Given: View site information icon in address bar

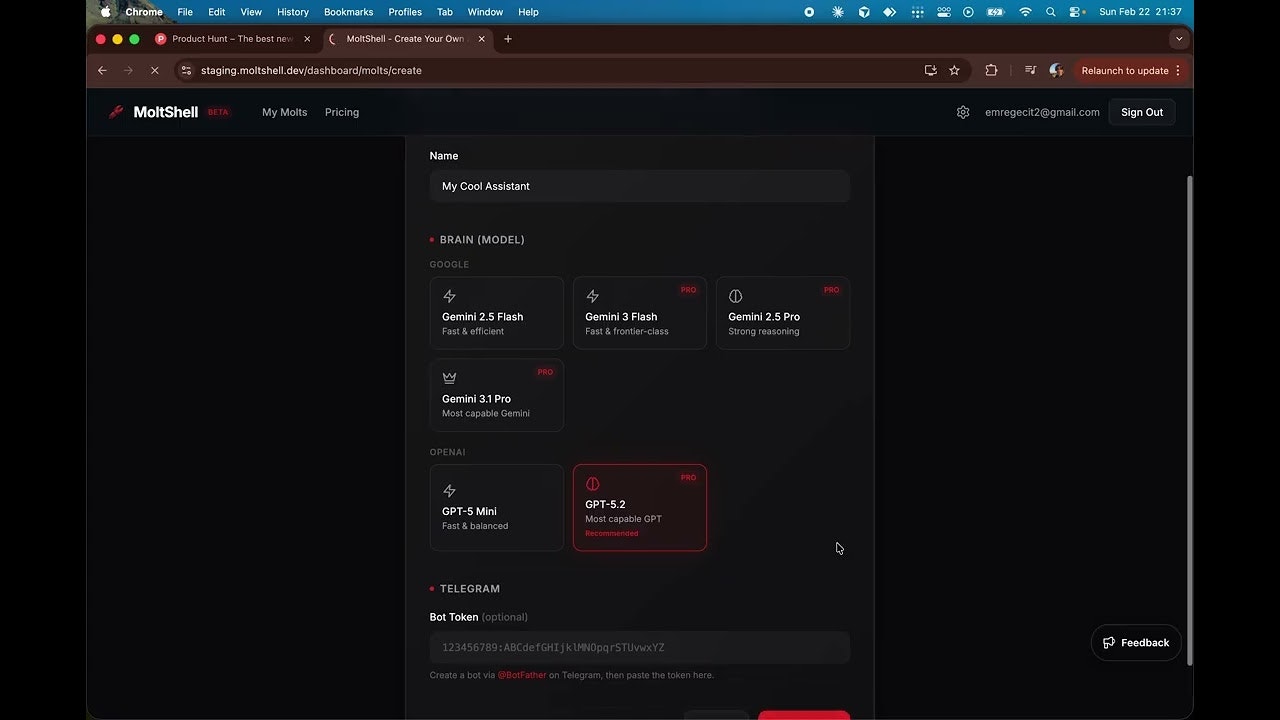Looking at the screenshot, I should pyautogui.click(x=185, y=71).
